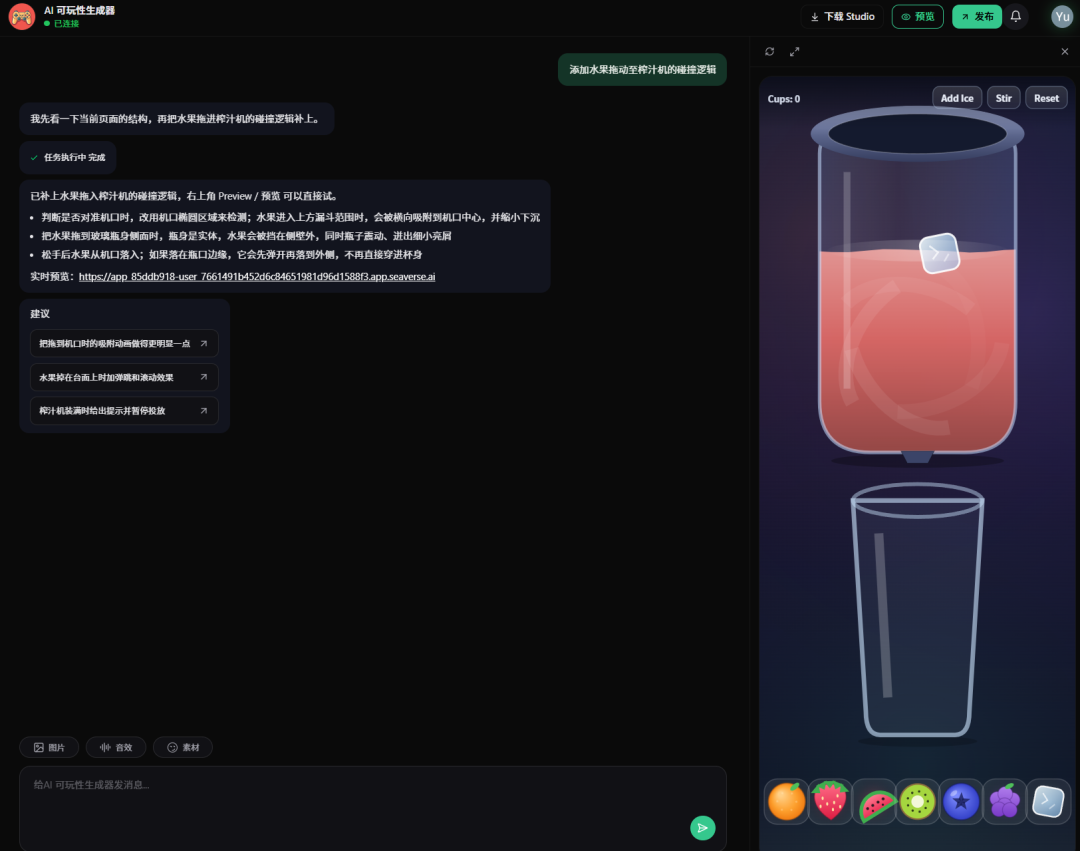The width and height of the screenshot is (1080, 851).
Task: Click the Add Ice button
Action: pos(957,98)
